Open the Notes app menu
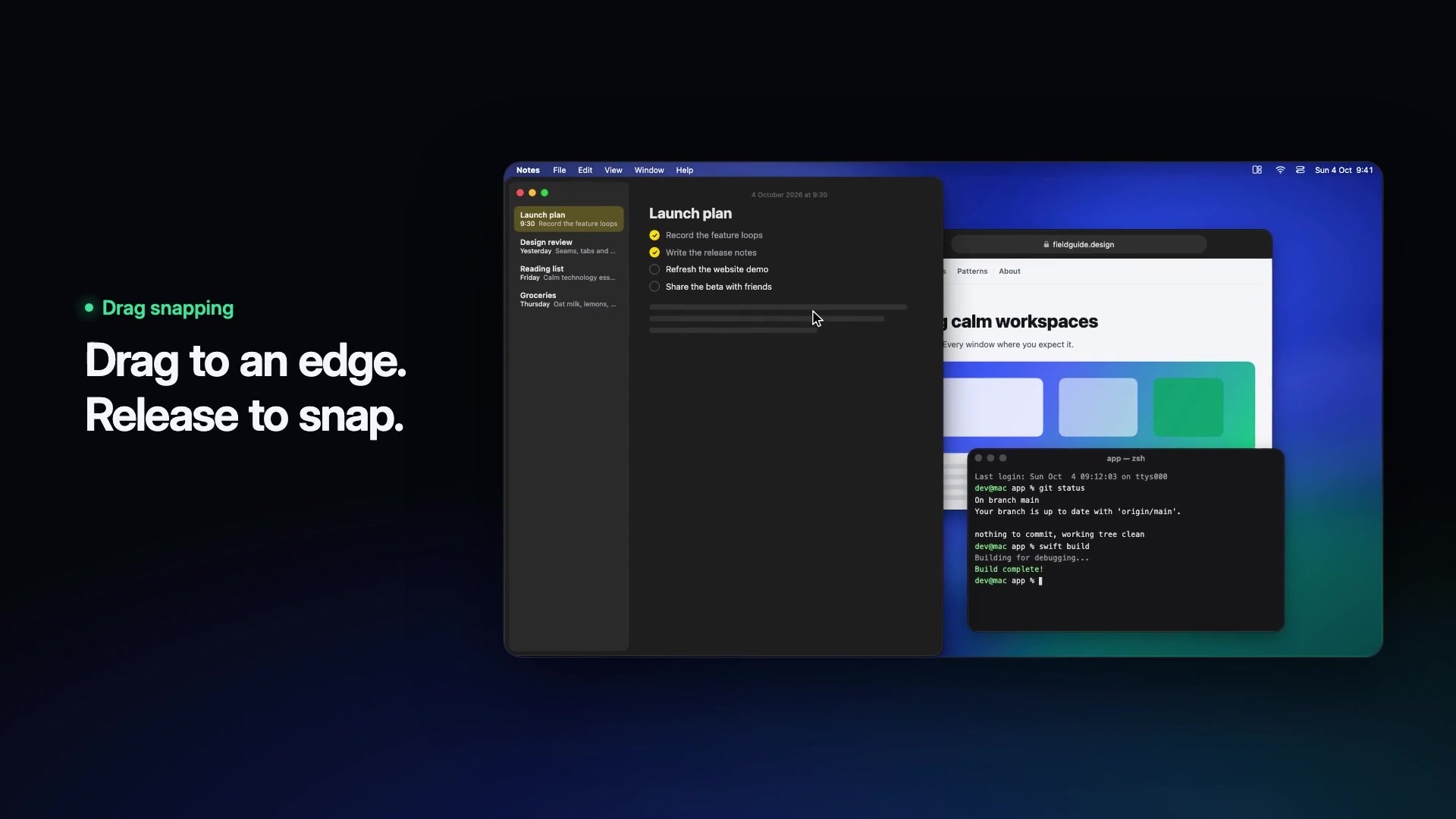This screenshot has width=1456, height=819. click(528, 170)
